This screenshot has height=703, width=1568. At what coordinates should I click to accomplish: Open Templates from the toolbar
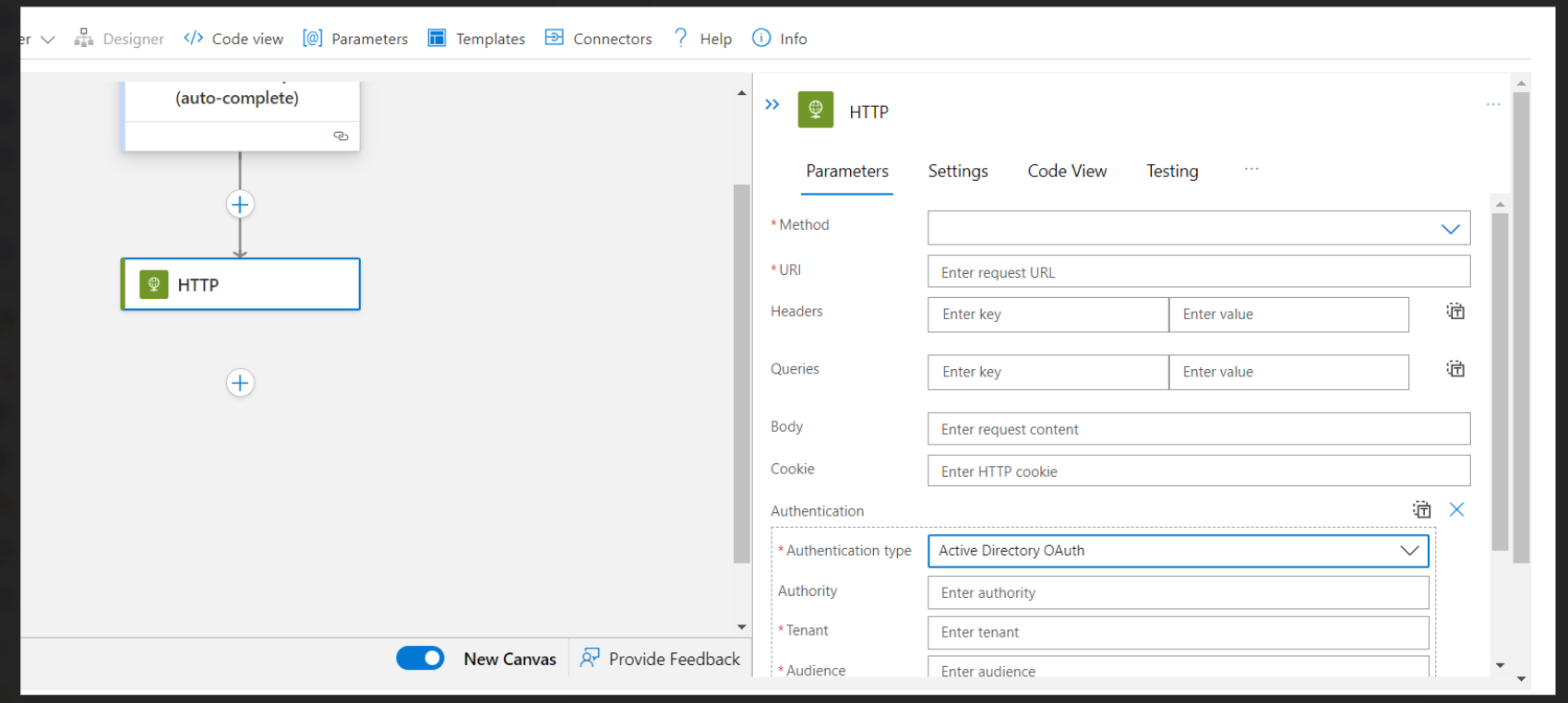[x=476, y=39]
